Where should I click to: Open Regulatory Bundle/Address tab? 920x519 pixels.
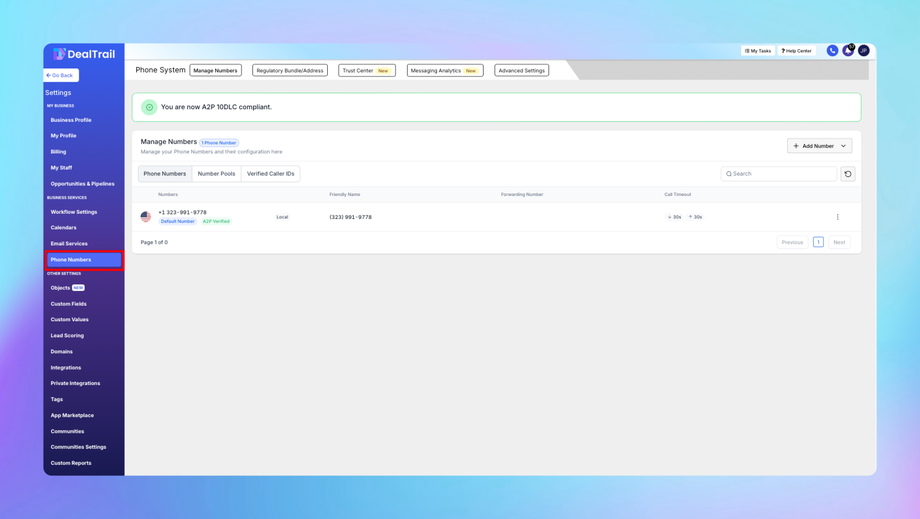click(x=290, y=70)
